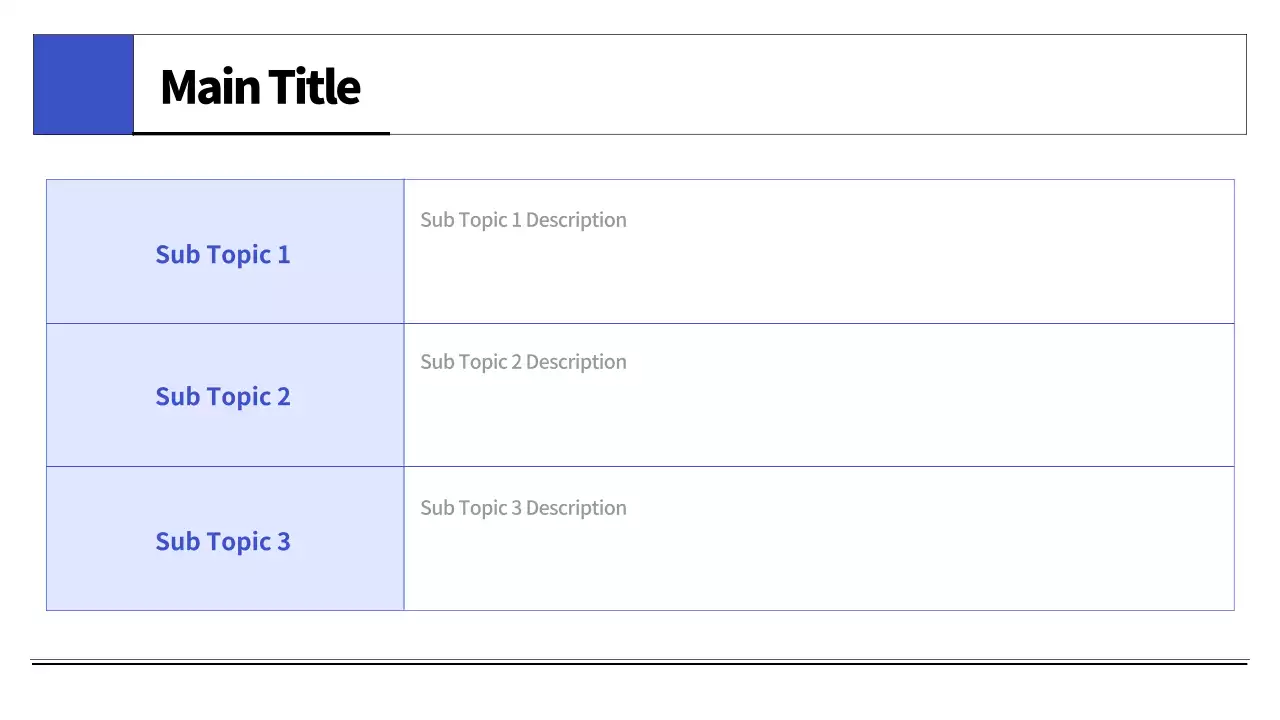Click empty title box area right of heading

pyautogui.click(x=800, y=85)
